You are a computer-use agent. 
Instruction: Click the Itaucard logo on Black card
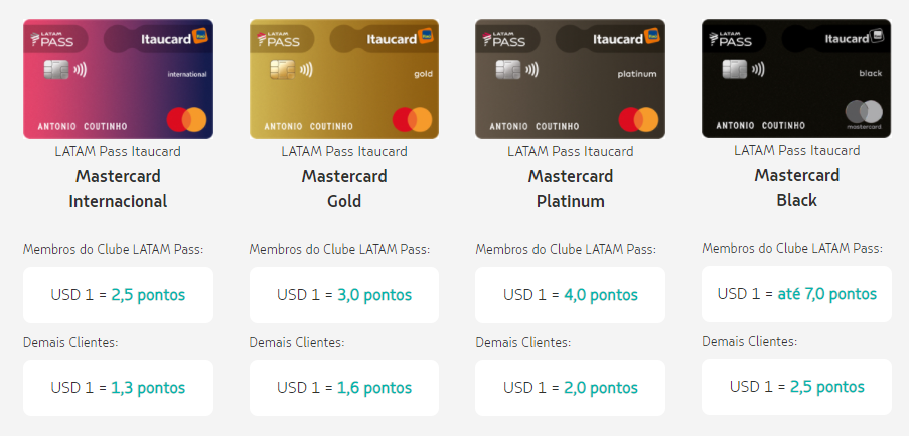[x=855, y=38]
